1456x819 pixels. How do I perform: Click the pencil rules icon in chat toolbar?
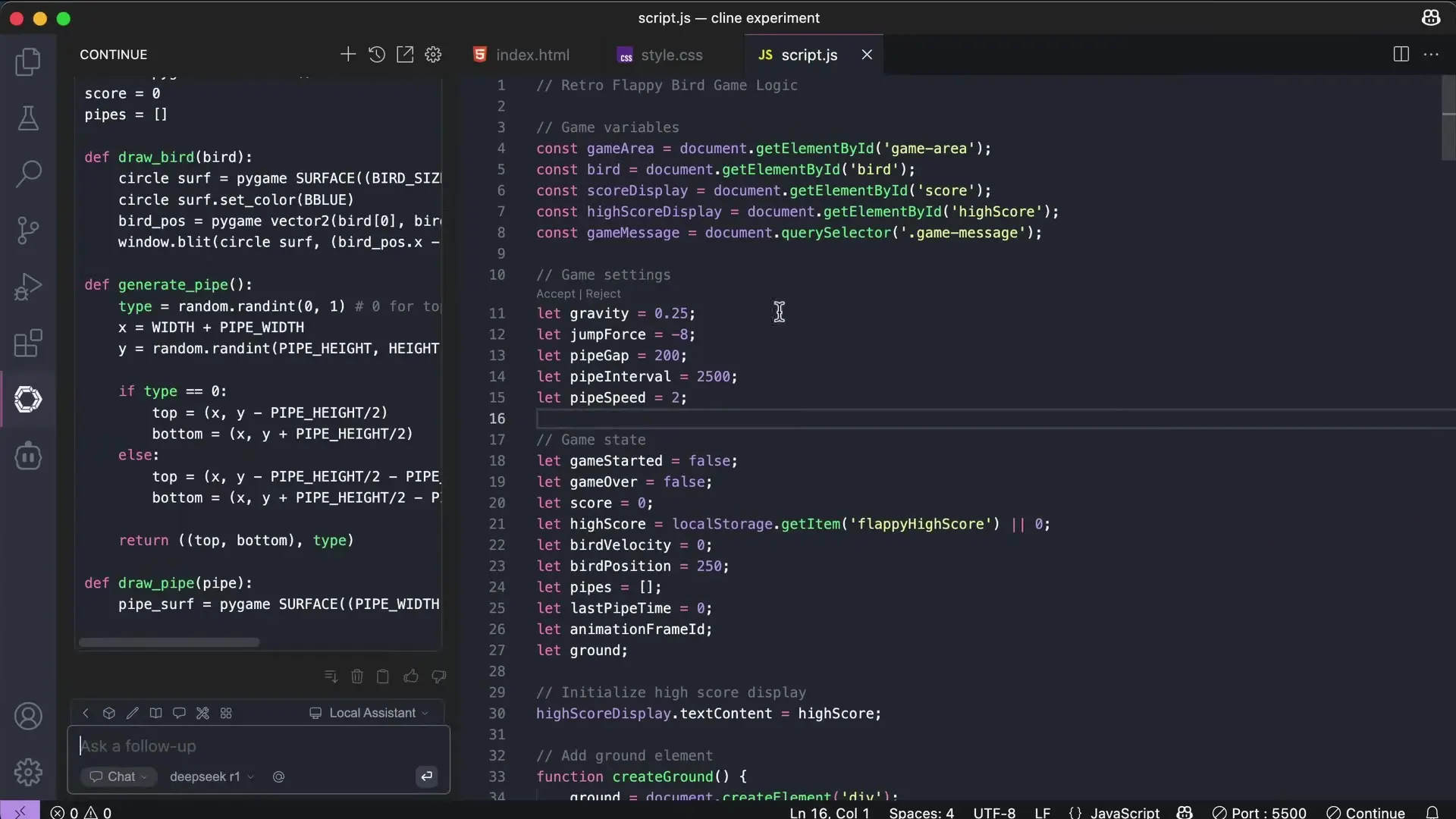pos(133,713)
